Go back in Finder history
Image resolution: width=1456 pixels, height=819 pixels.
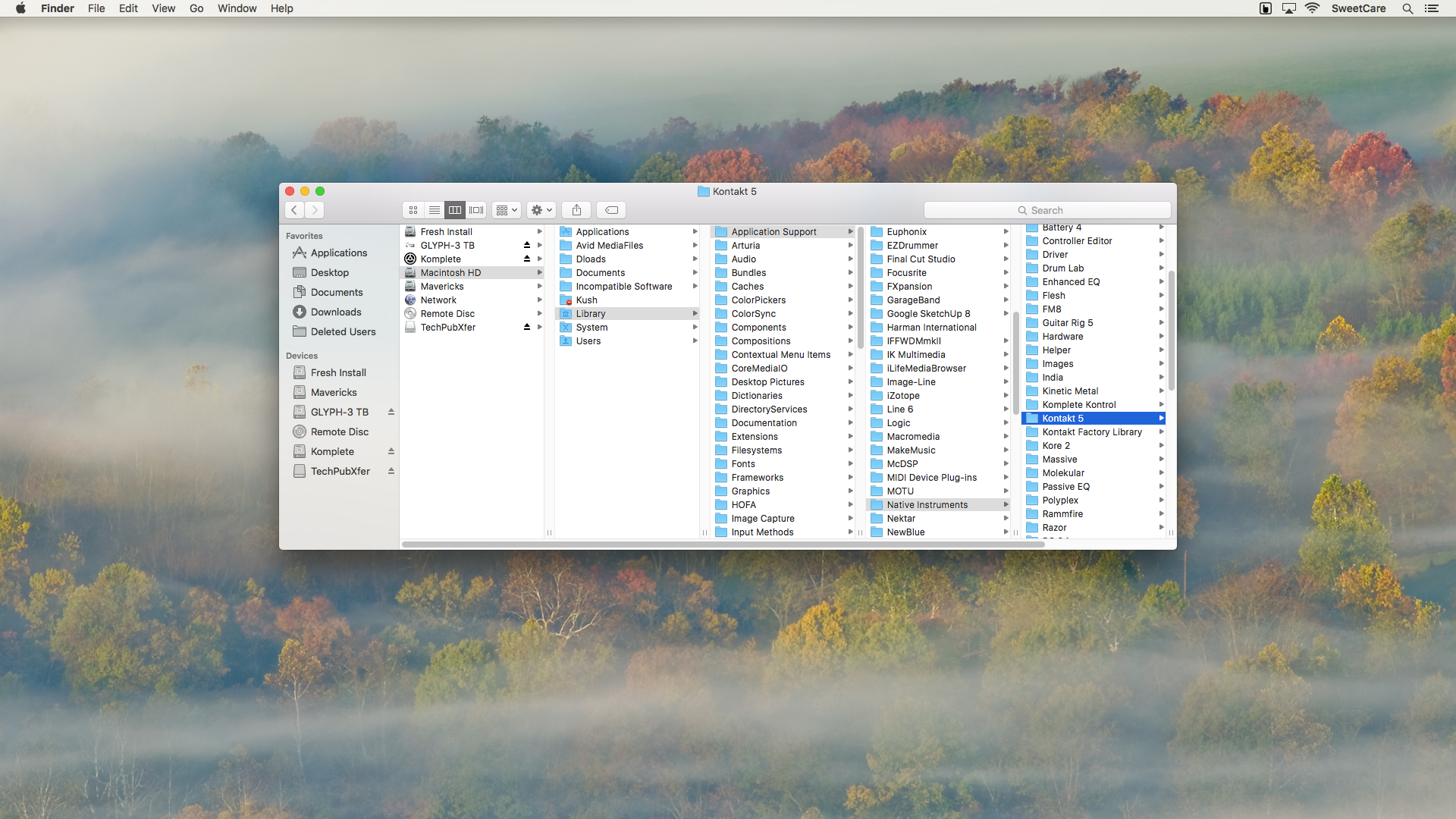point(294,210)
